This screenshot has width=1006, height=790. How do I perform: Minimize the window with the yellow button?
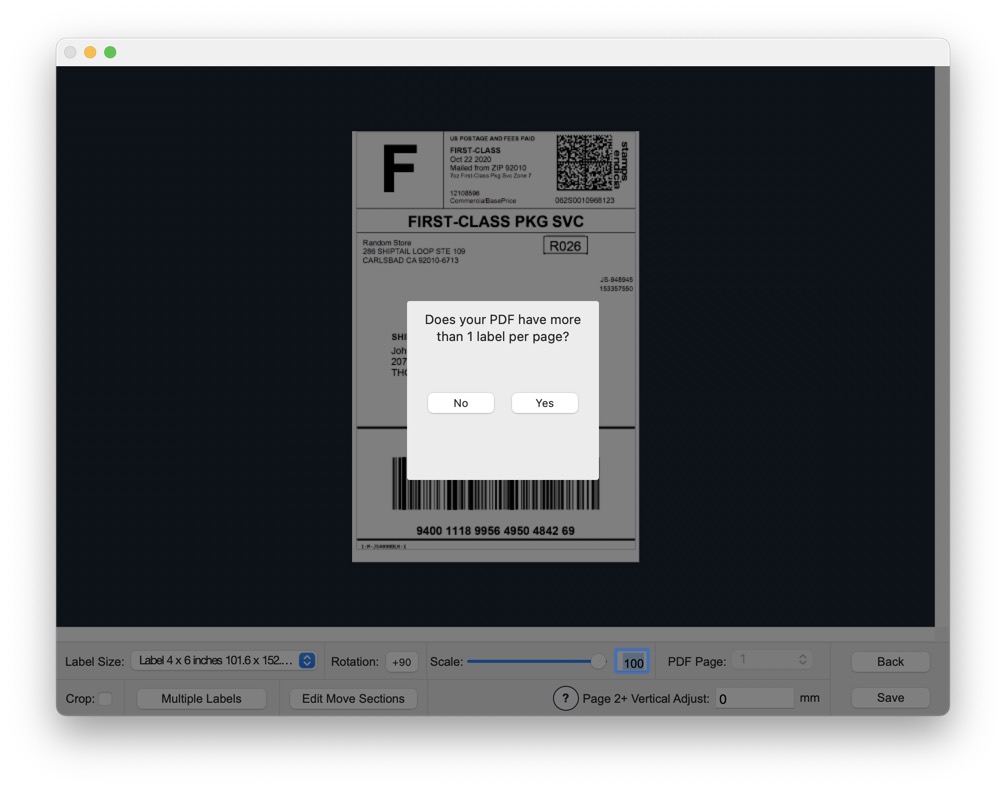click(90, 52)
